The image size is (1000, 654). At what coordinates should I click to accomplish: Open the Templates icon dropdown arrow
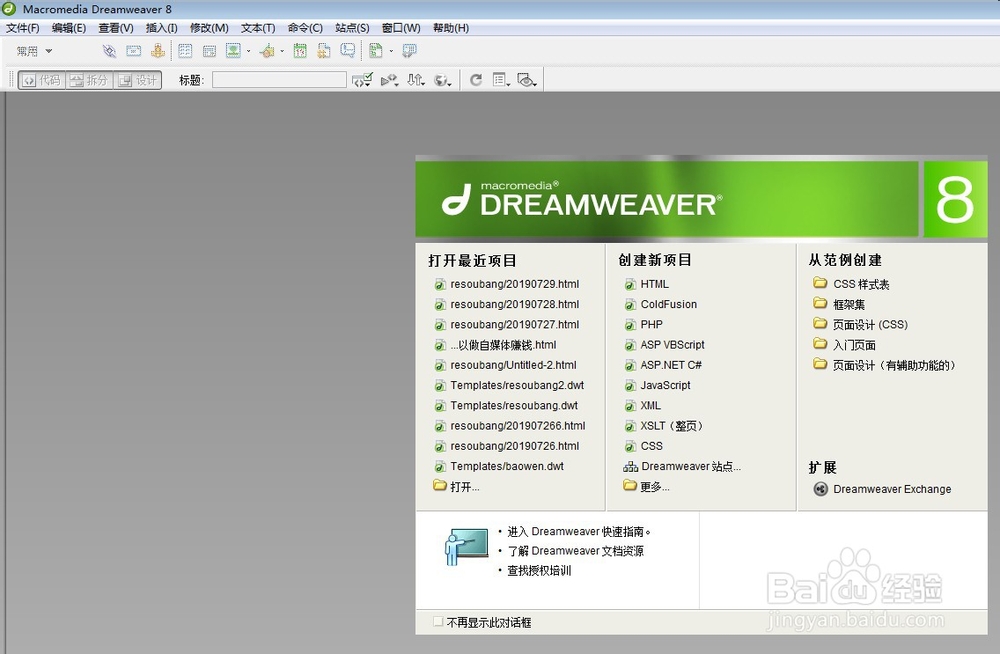click(391, 52)
